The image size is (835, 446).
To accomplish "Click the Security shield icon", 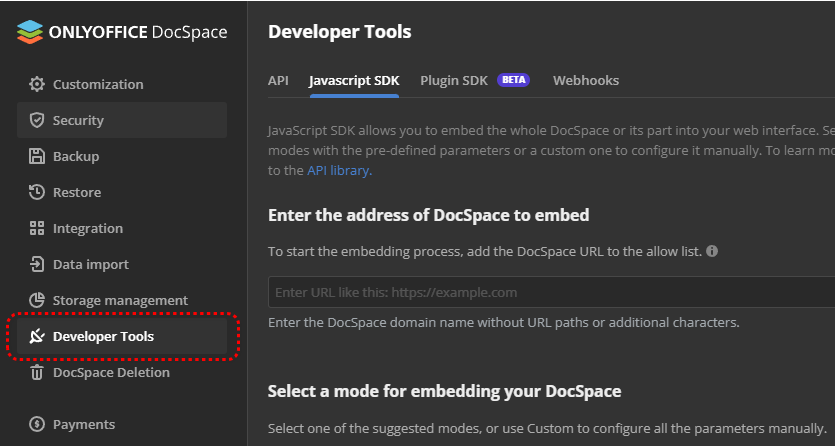I will (x=37, y=120).
